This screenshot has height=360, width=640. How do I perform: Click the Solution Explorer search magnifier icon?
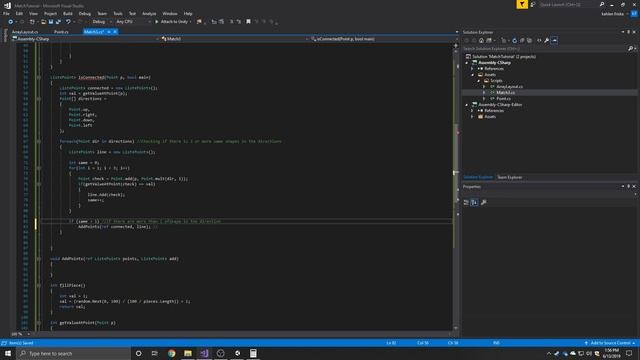coord(631,49)
